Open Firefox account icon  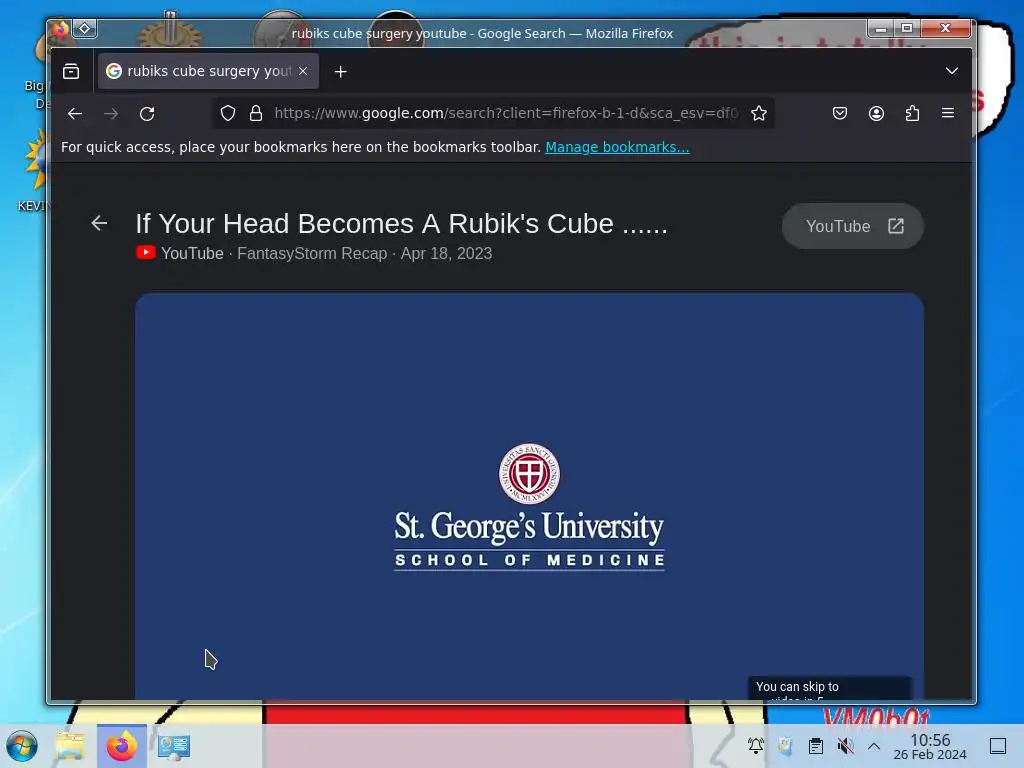tap(876, 114)
